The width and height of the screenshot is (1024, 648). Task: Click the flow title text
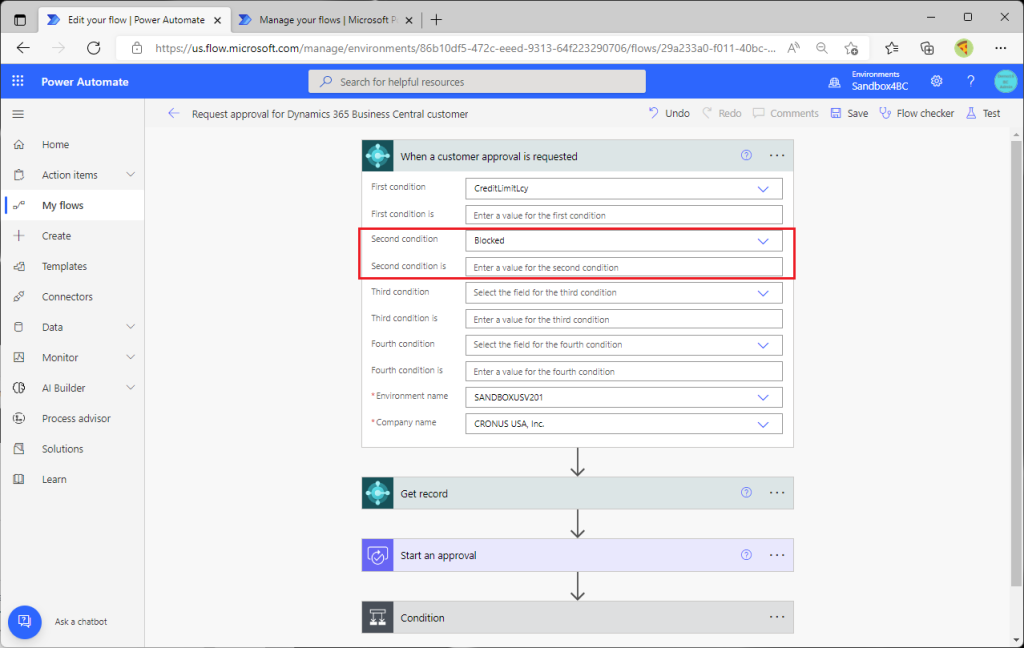[330, 114]
